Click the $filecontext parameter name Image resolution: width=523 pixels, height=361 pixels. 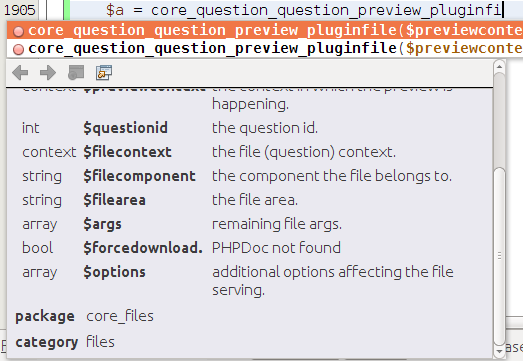(x=127, y=152)
